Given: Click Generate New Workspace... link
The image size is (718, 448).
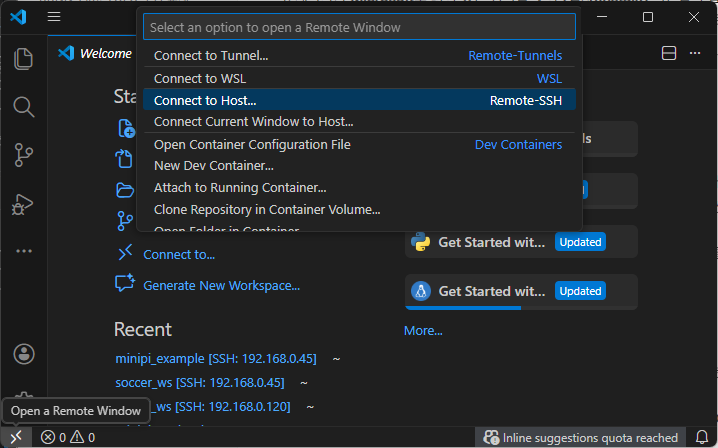Looking at the screenshot, I should [x=222, y=286].
